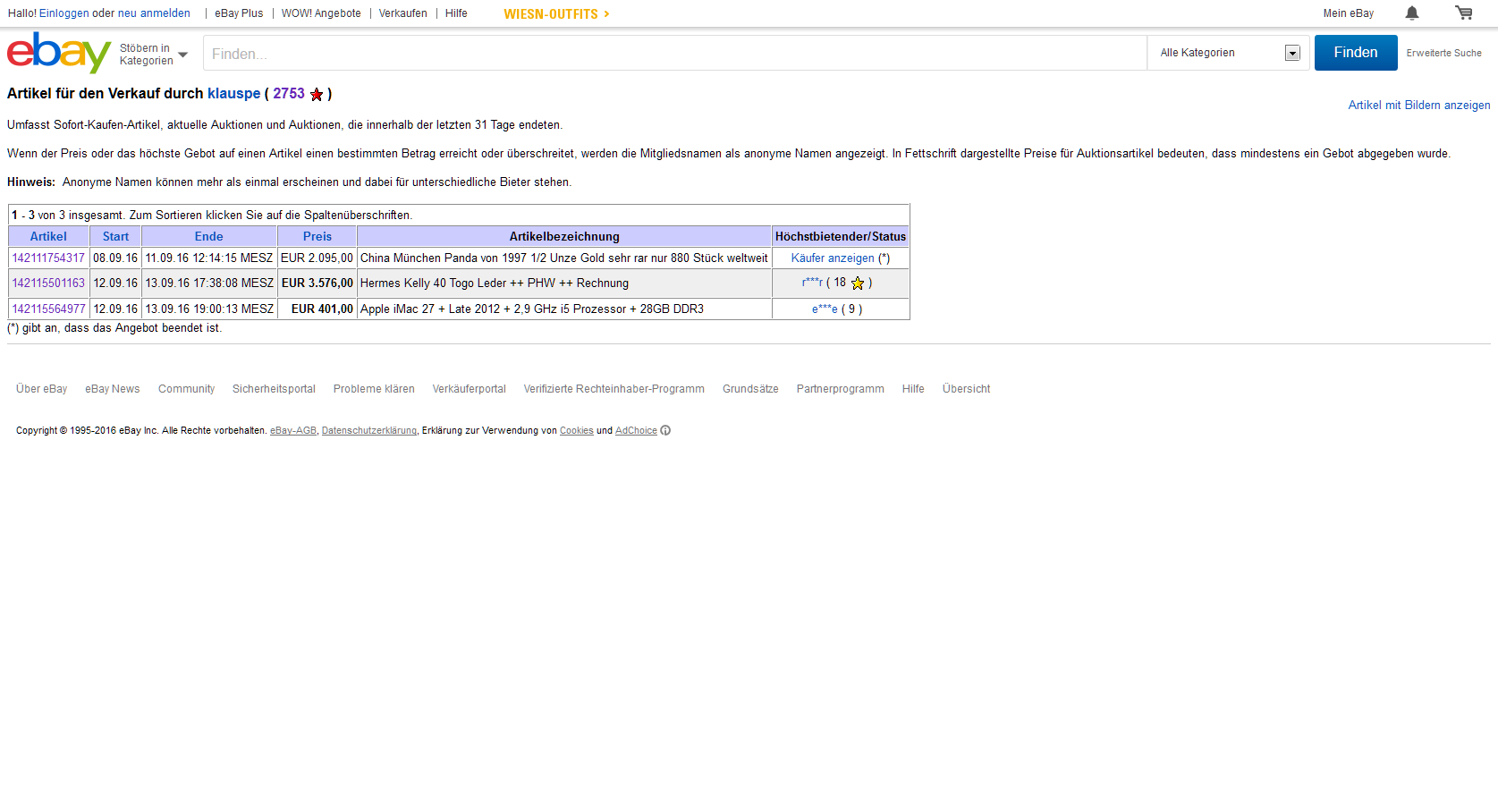This screenshot has height=812, width=1498.
Task: Open the Mein eBay menu
Action: click(x=1348, y=13)
